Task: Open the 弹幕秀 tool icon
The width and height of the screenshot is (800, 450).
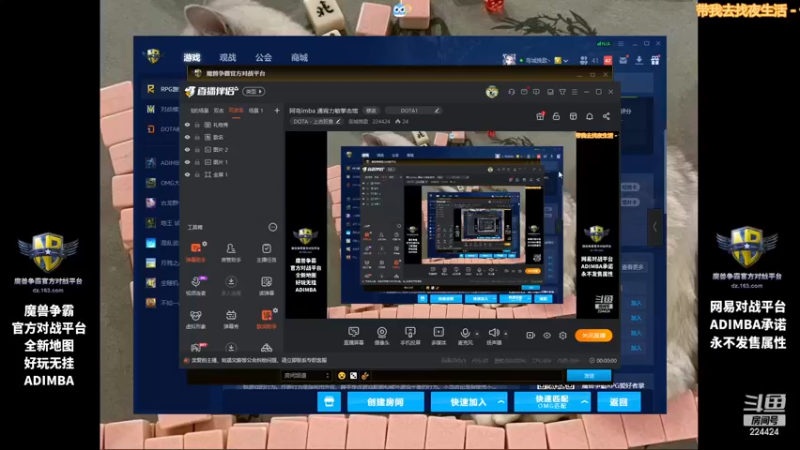Action: tap(231, 319)
